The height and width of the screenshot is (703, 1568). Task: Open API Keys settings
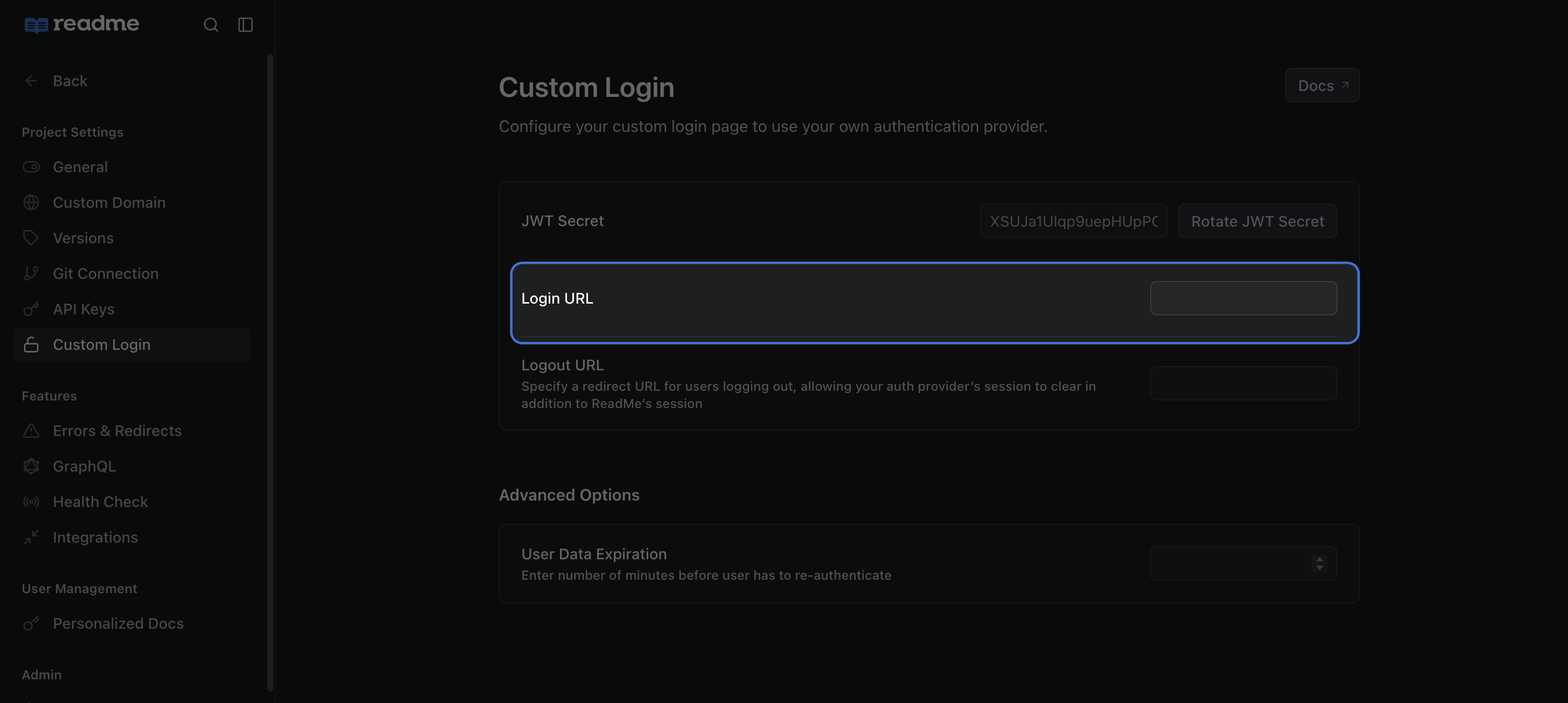[131, 309]
